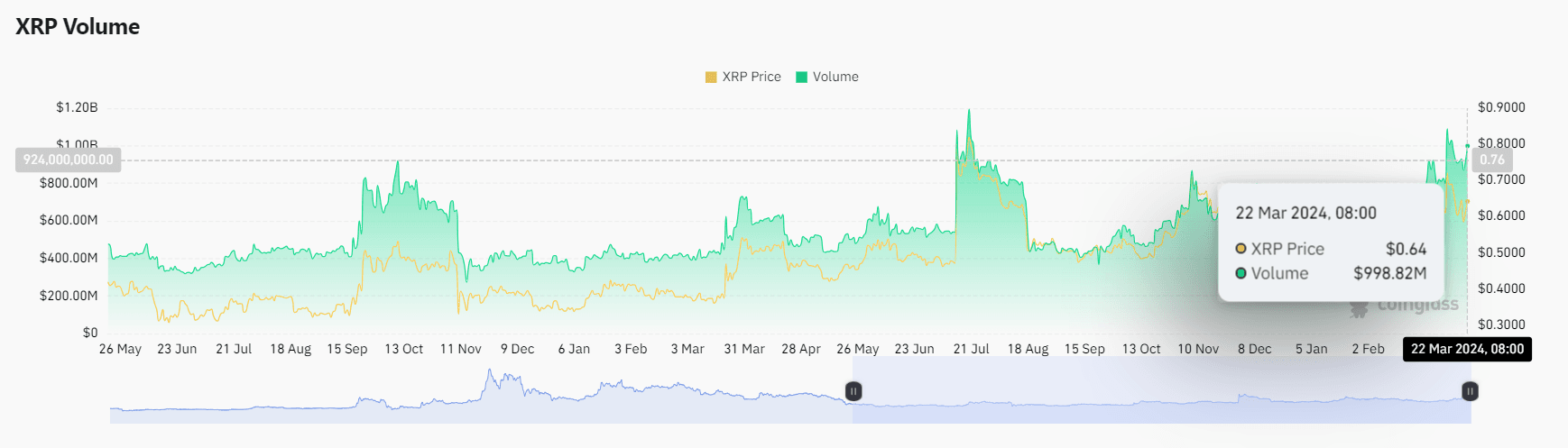This screenshot has height=448, width=1568.
Task: Click the 924,000,000.00 crosshair value label
Action: (69, 160)
